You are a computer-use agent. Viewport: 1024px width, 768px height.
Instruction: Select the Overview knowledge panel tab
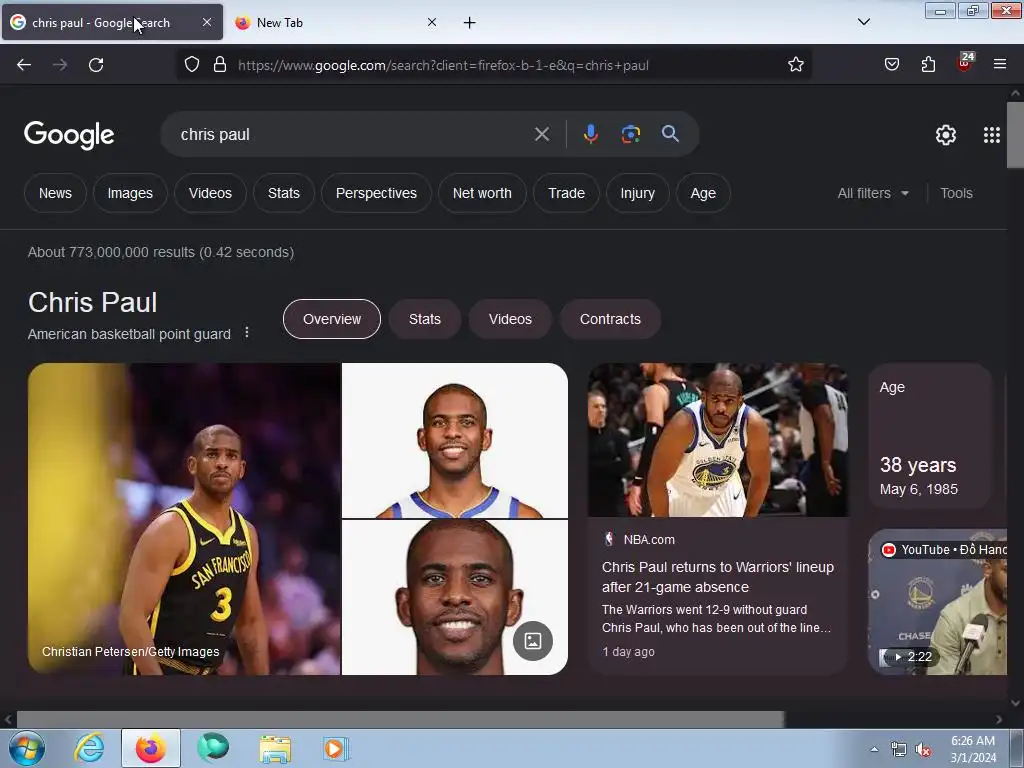pos(332,319)
